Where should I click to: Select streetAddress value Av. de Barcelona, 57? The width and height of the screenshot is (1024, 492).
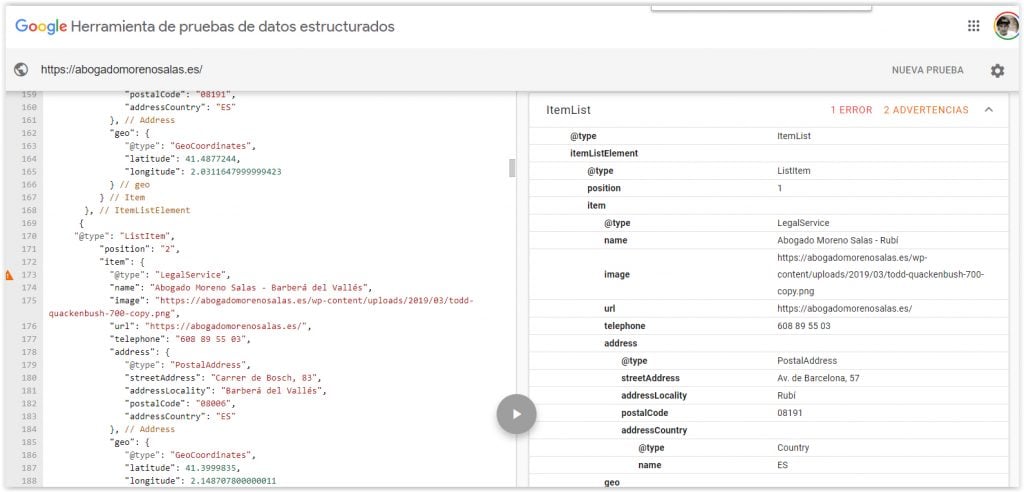pyautogui.click(x=818, y=378)
